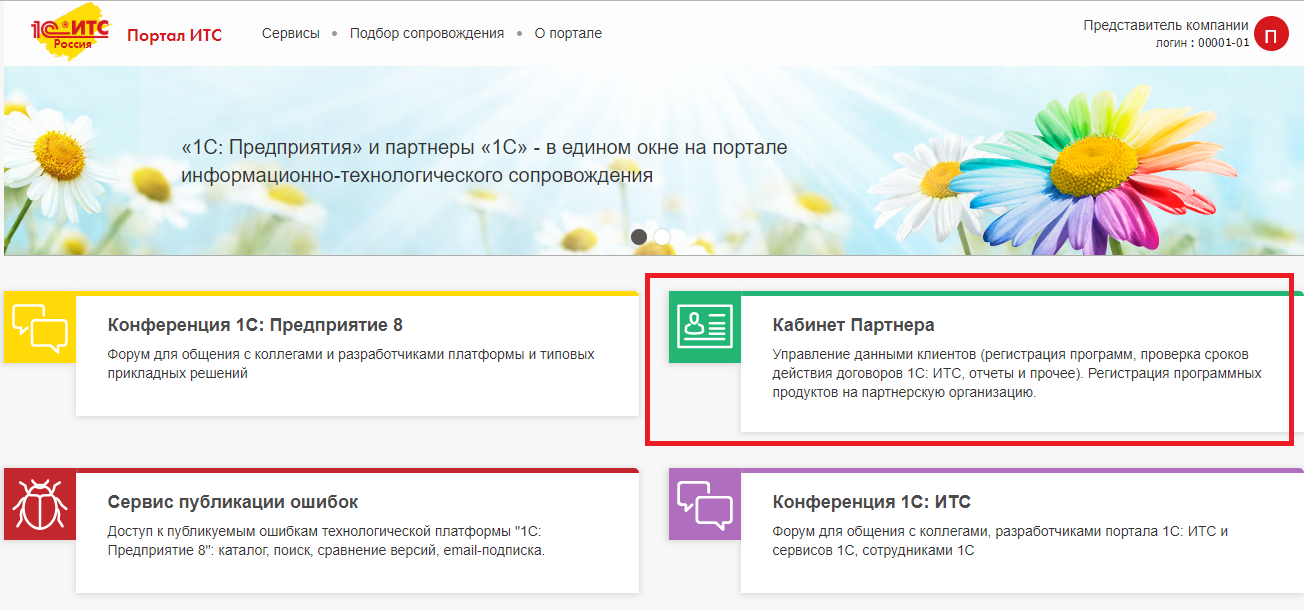Click the description mentioning сотрудниками 1С
The image size is (1304, 610).
(x=1000, y=541)
